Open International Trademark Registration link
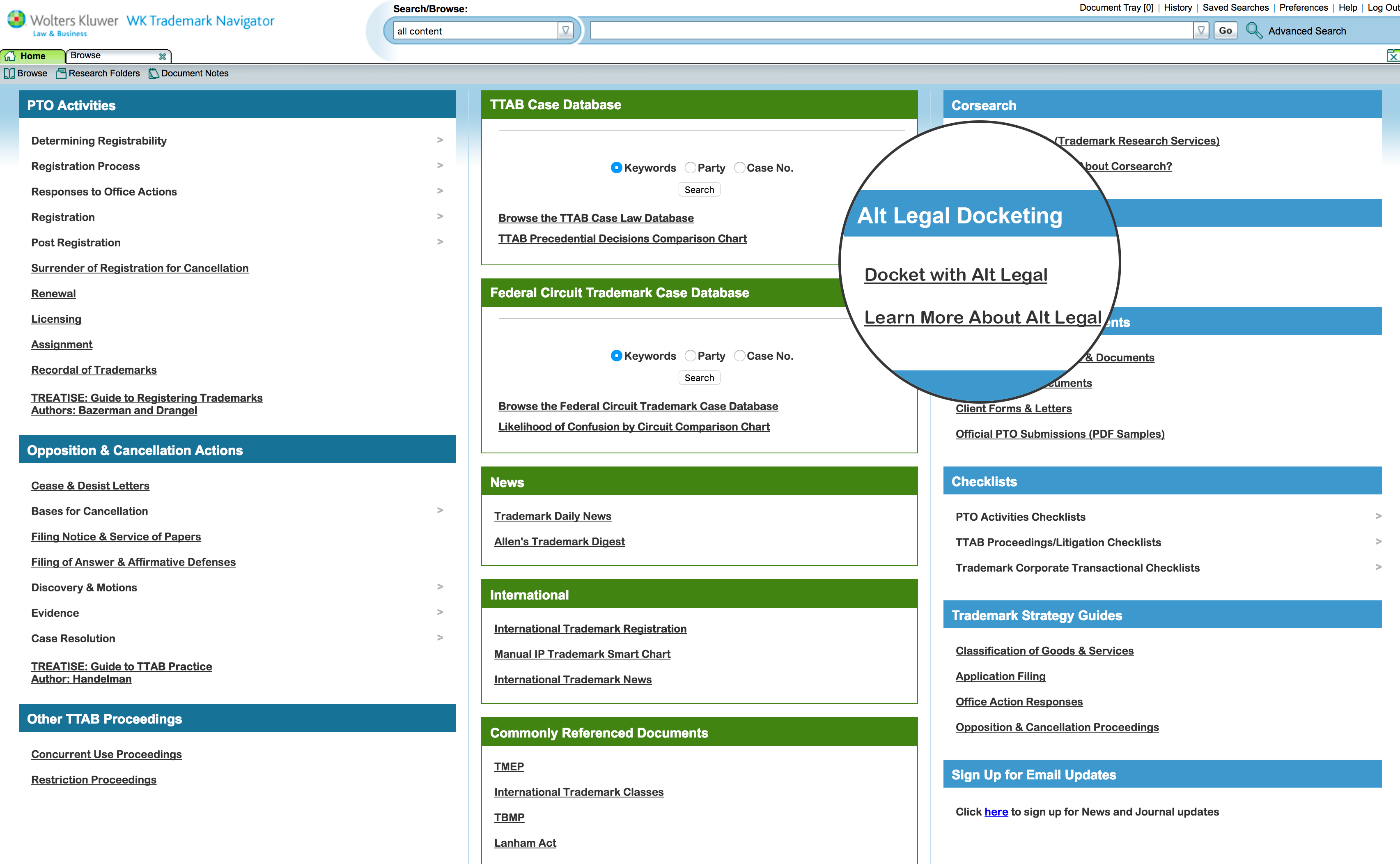Screen dimensions: 1400x864 coord(590,629)
